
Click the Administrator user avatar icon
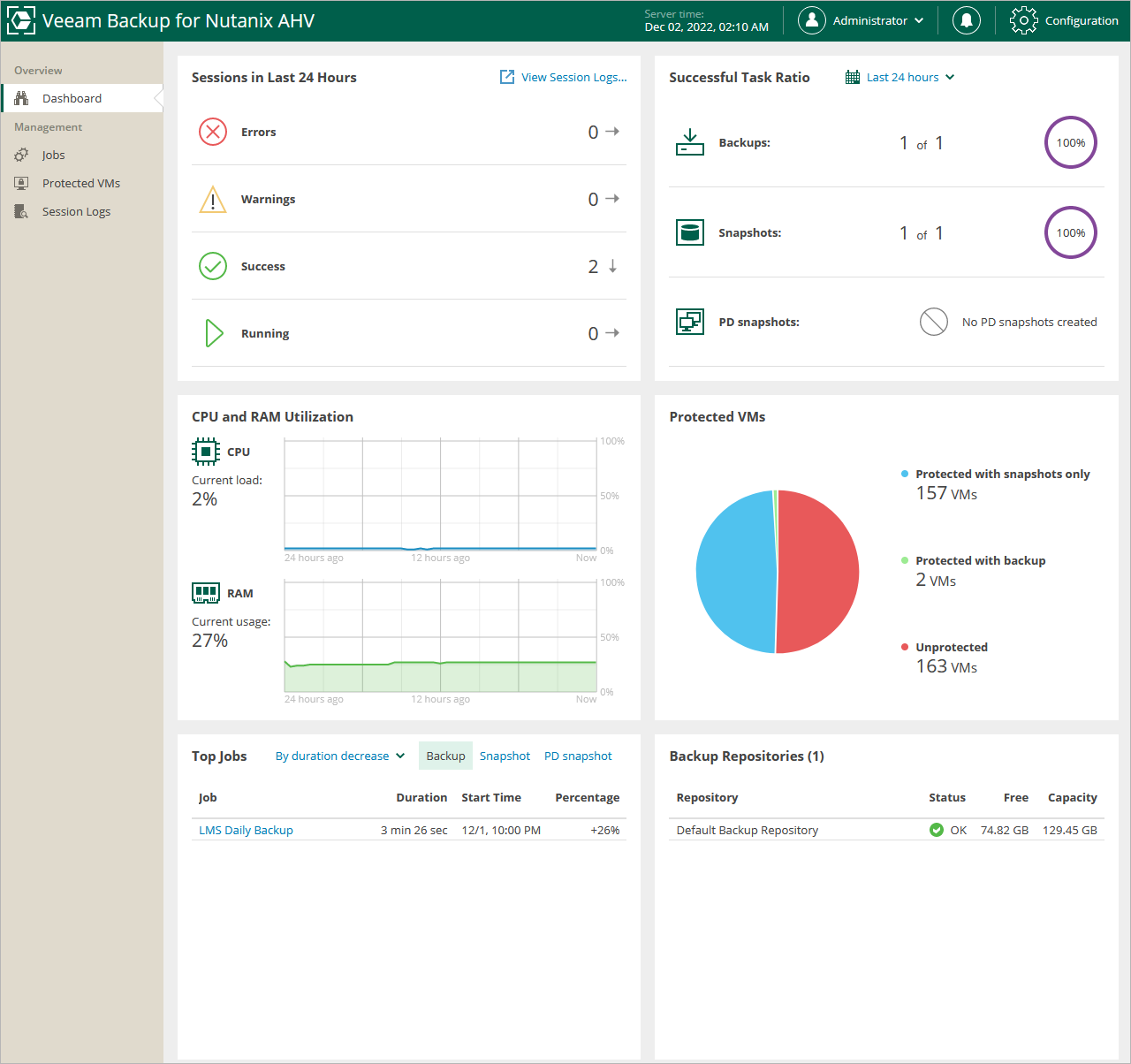pos(811,20)
